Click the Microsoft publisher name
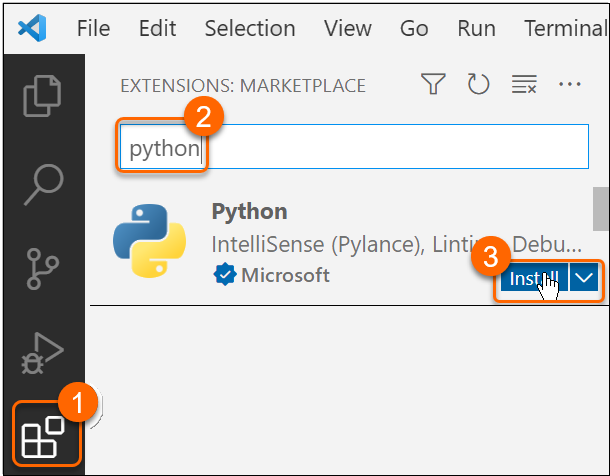610x476 pixels. tap(285, 275)
